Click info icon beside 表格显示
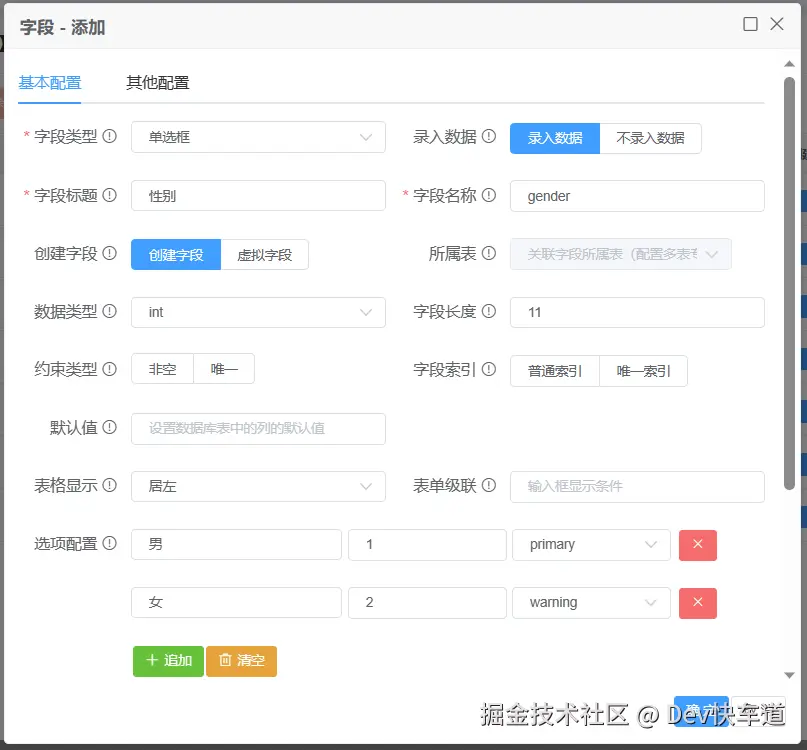Viewport: 807px width, 750px height. [110, 485]
